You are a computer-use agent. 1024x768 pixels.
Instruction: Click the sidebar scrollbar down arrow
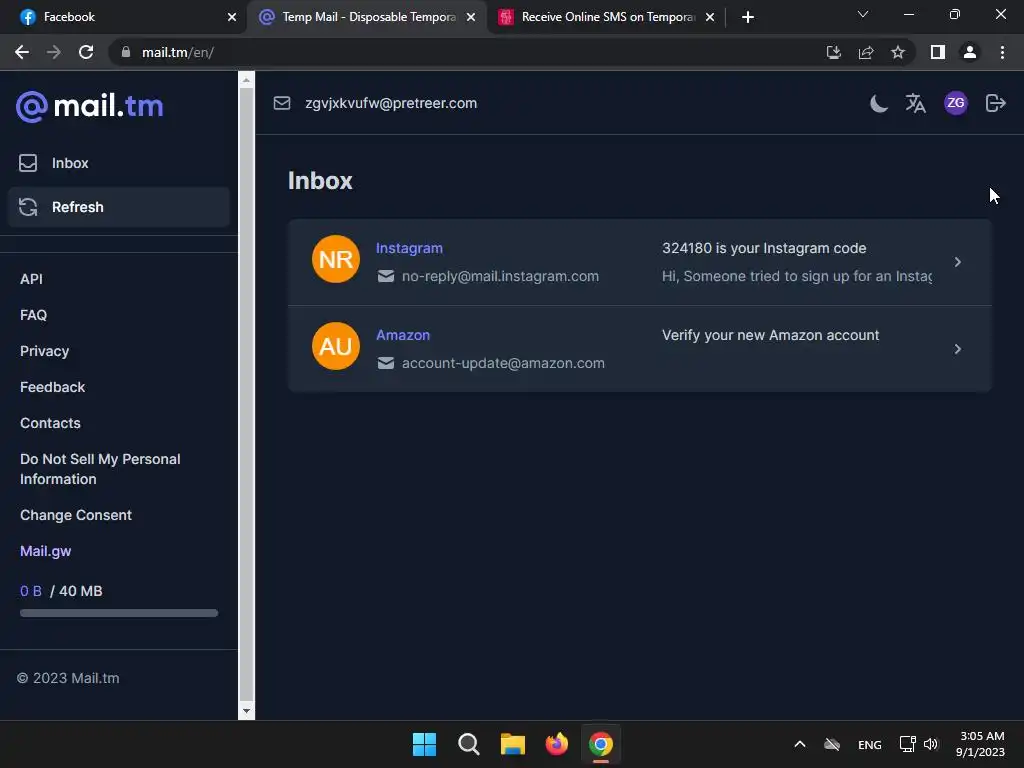point(246,711)
